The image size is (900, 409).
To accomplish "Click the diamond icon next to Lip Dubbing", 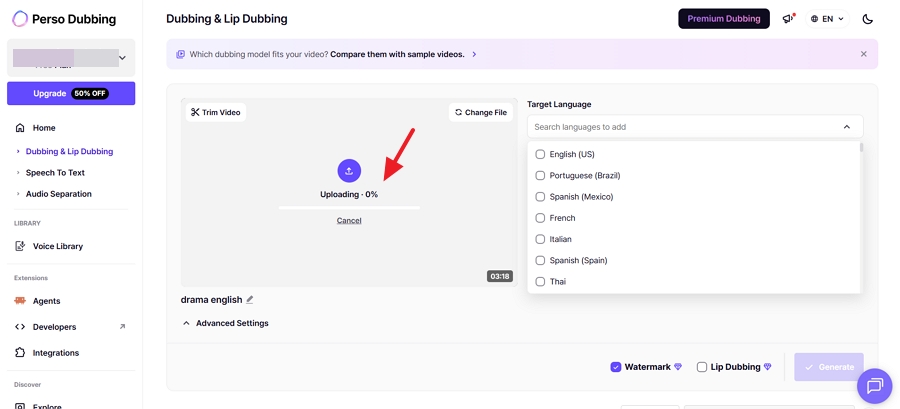I will pos(767,367).
